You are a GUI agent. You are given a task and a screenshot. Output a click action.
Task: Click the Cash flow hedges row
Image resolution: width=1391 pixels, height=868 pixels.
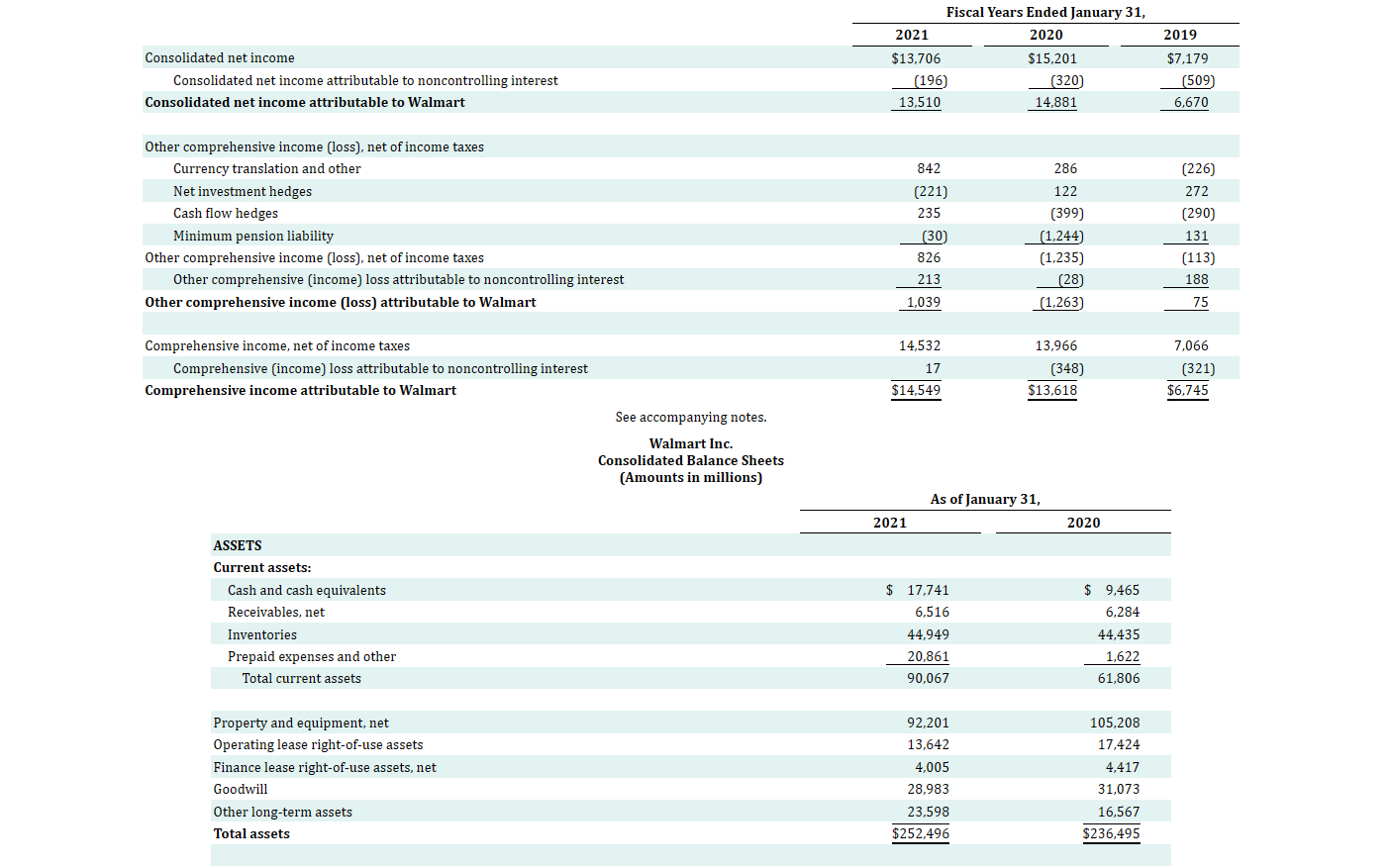[225, 213]
